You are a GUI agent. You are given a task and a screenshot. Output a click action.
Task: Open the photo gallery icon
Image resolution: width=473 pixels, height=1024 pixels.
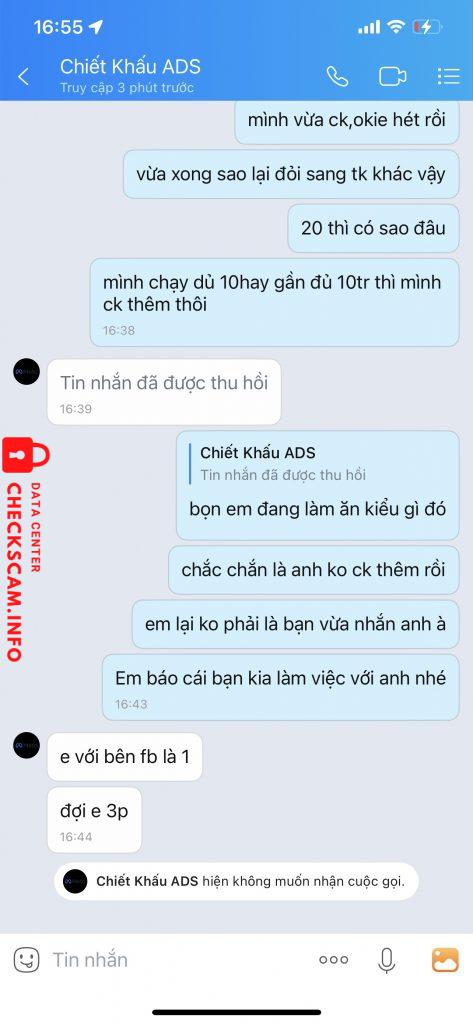[445, 959]
